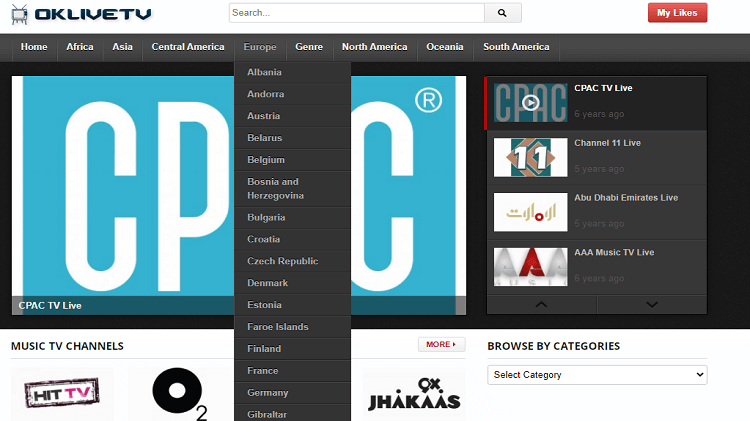Image resolution: width=750 pixels, height=421 pixels.
Task: Select Bulgaria from Europe dropdown
Action: [x=292, y=218]
